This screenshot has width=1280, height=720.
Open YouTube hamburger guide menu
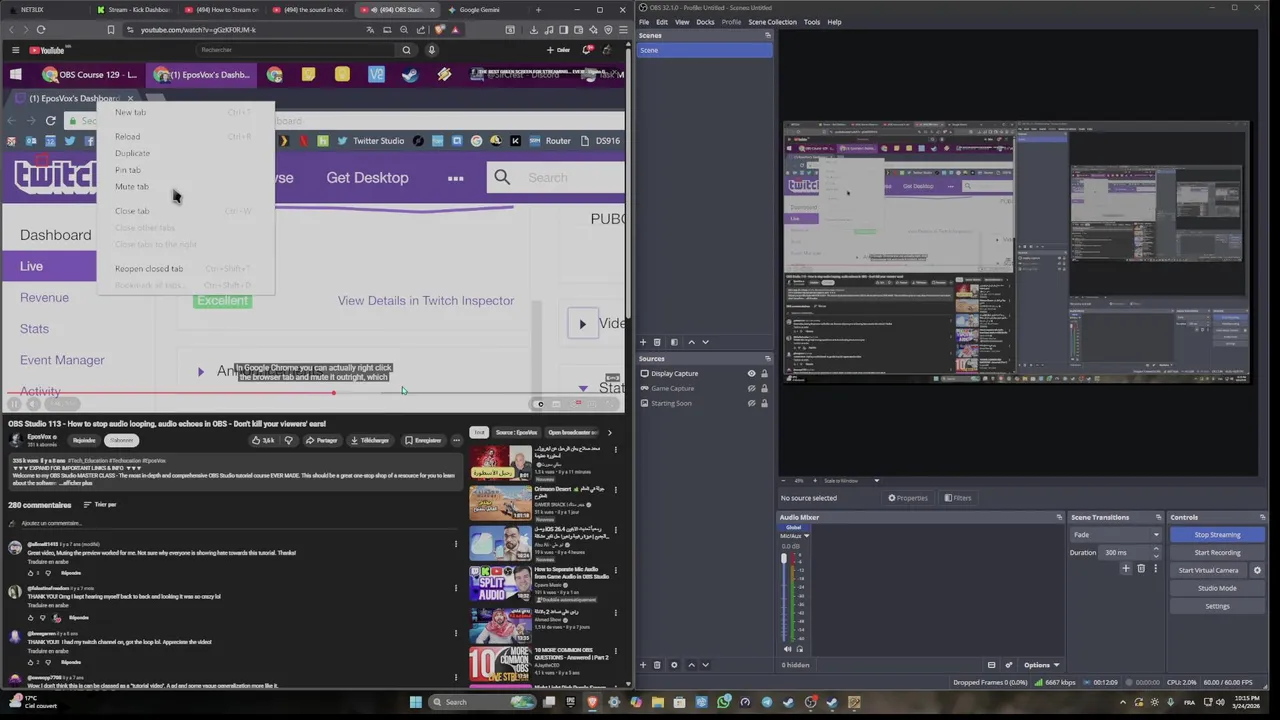[x=15, y=50]
